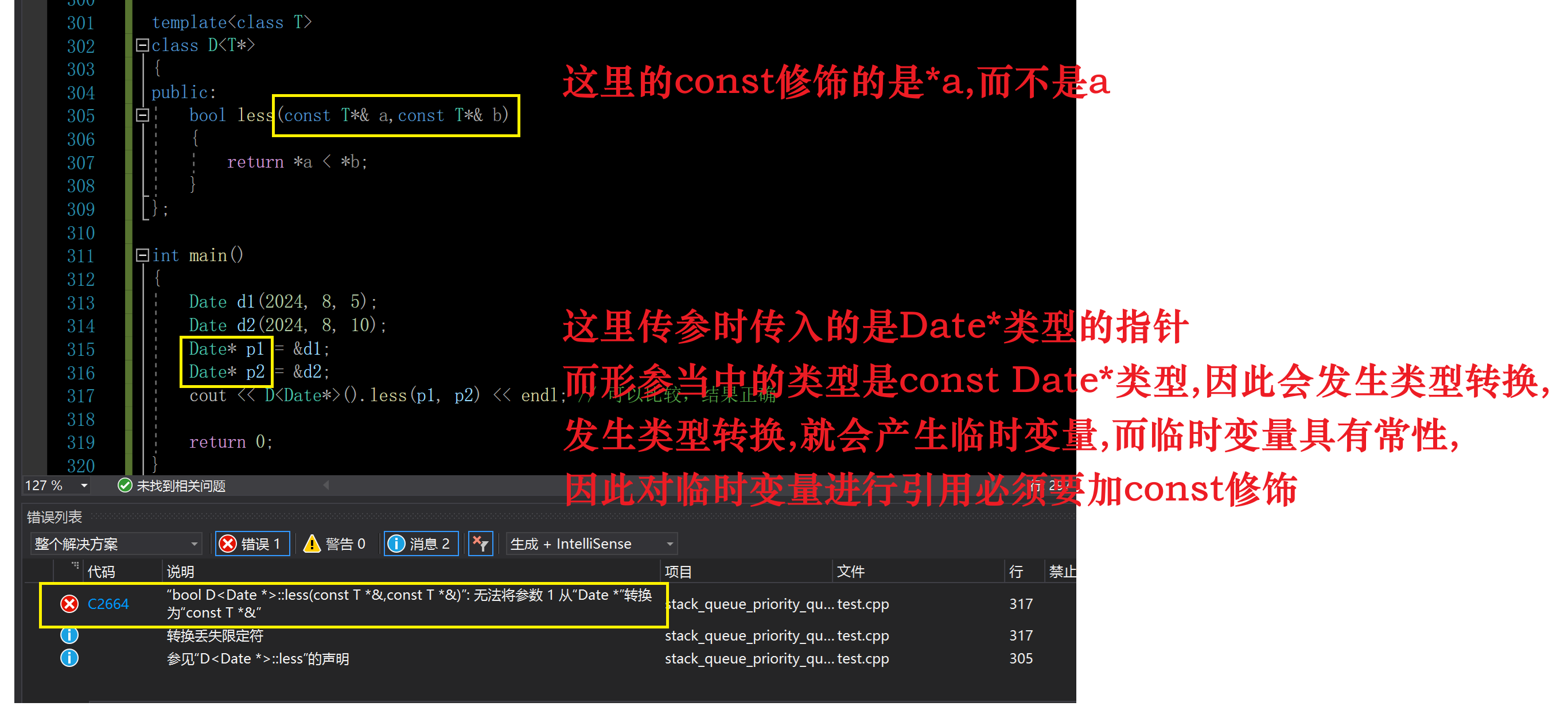Collapse the bool less function block
This screenshot has height=714, width=1568.
(142, 116)
